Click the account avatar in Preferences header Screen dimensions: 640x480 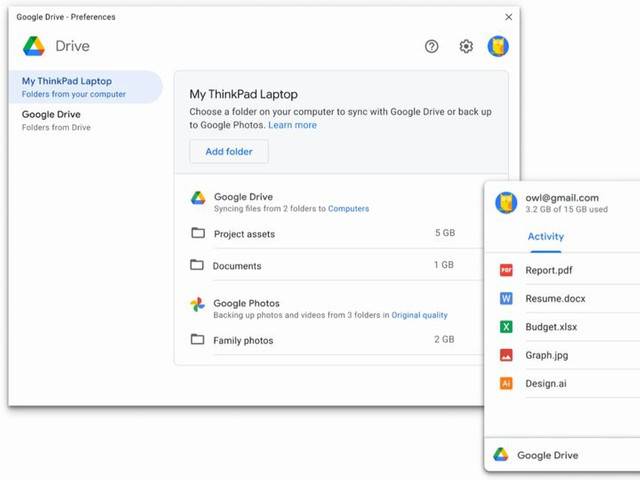(x=498, y=46)
